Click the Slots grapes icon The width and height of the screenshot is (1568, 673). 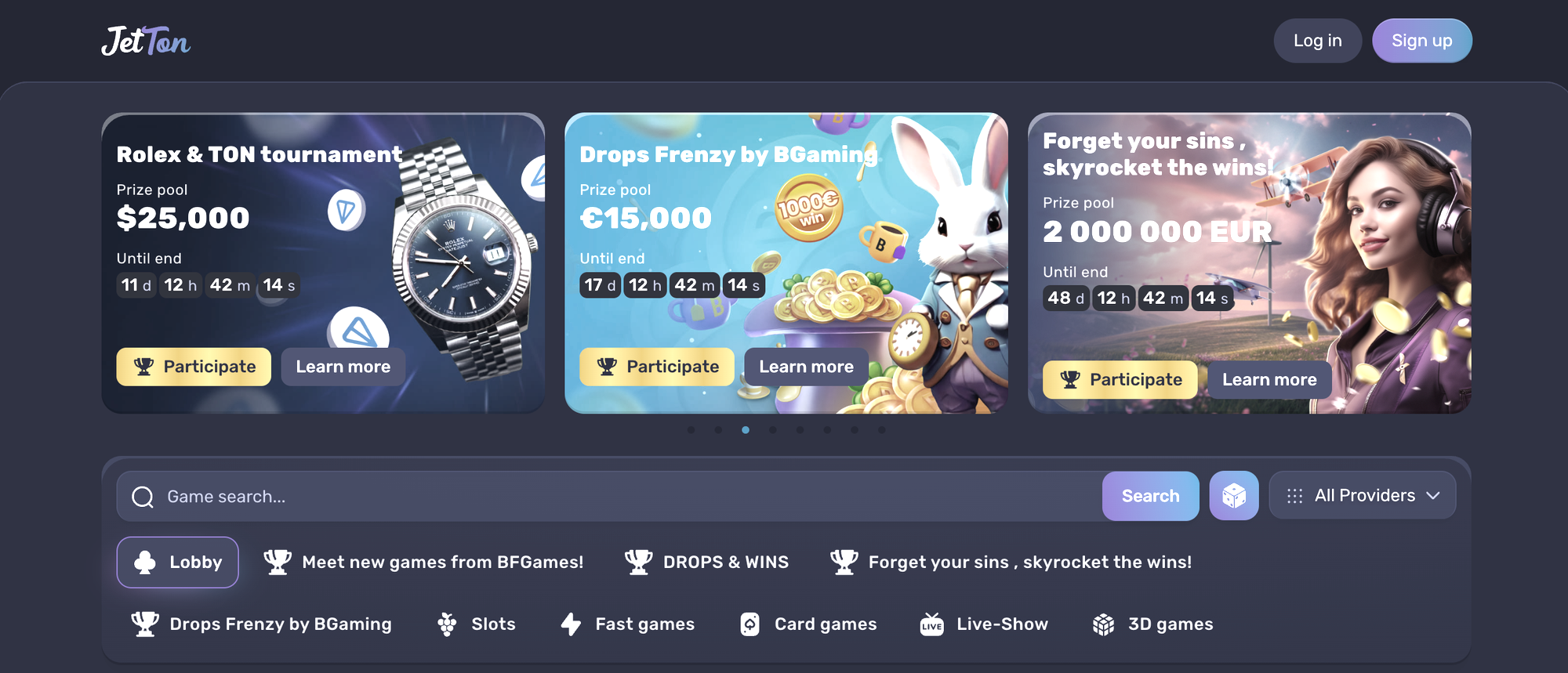(447, 624)
